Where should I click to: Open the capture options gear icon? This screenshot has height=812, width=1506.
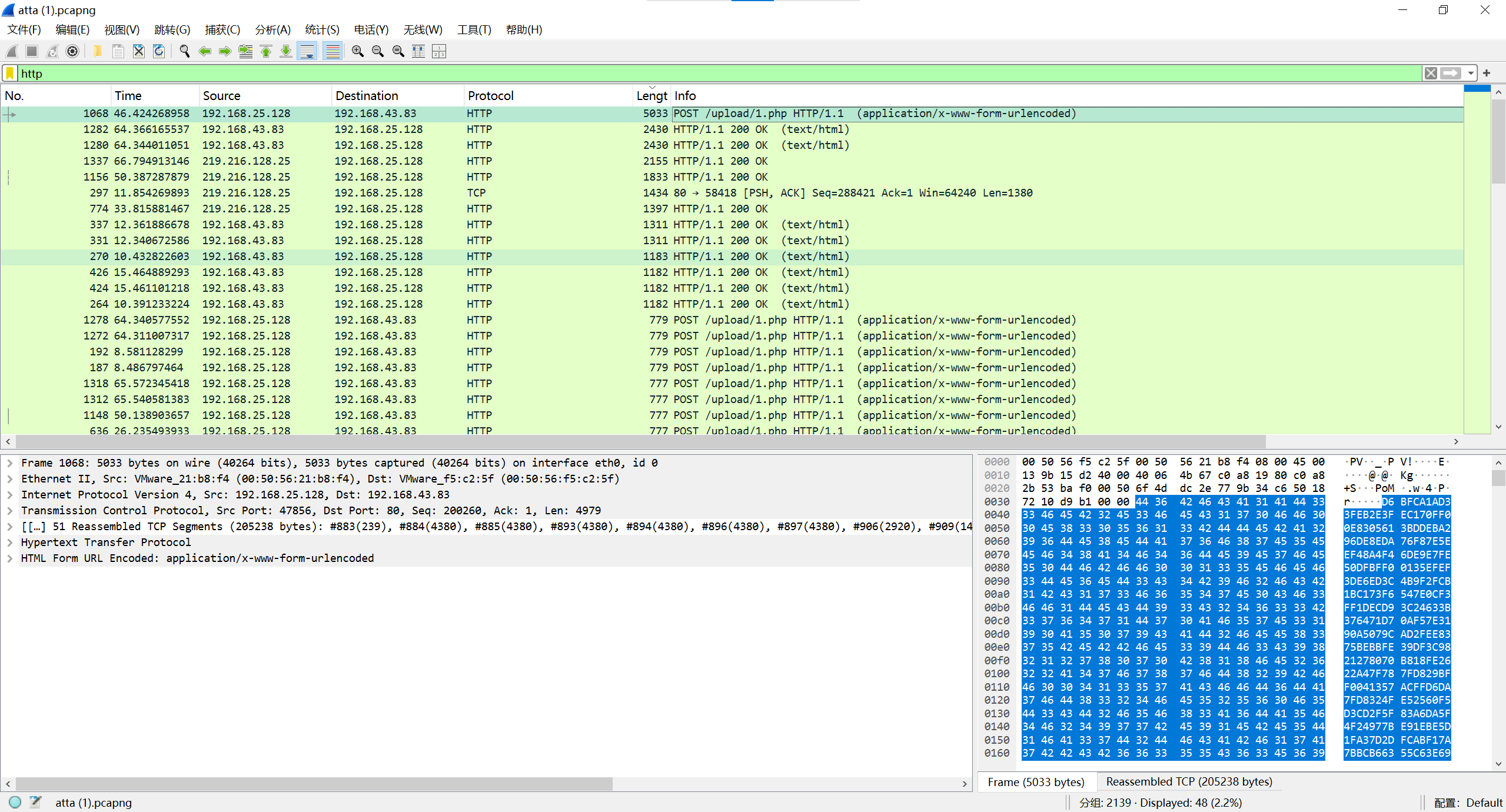pos(72,52)
